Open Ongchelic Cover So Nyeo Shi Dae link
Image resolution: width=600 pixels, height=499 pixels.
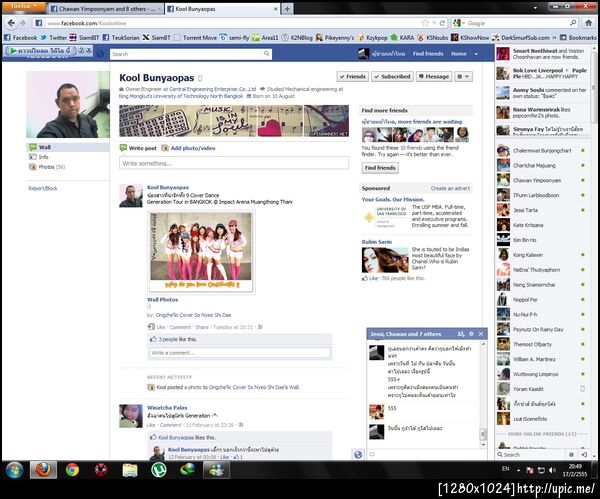coord(194,315)
